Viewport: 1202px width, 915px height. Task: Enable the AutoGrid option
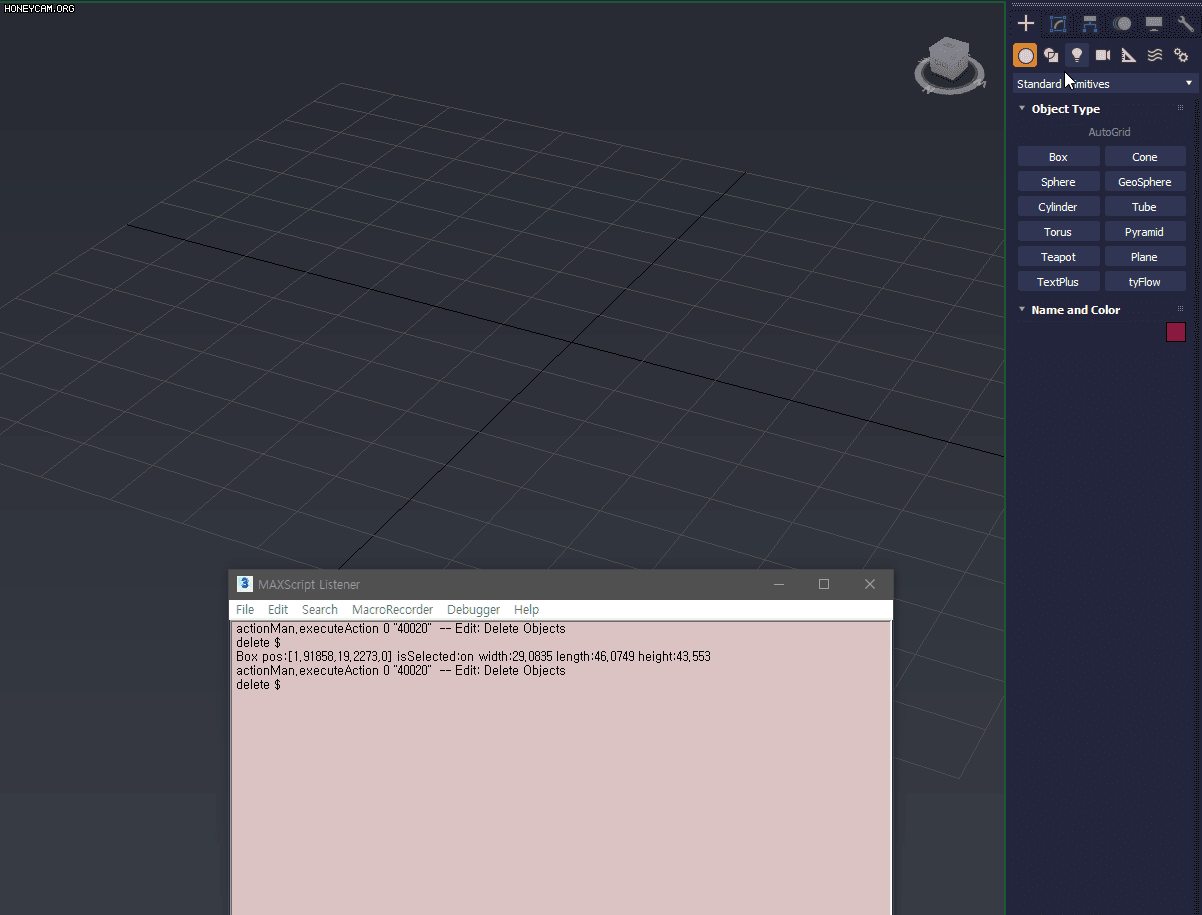pos(1108,131)
